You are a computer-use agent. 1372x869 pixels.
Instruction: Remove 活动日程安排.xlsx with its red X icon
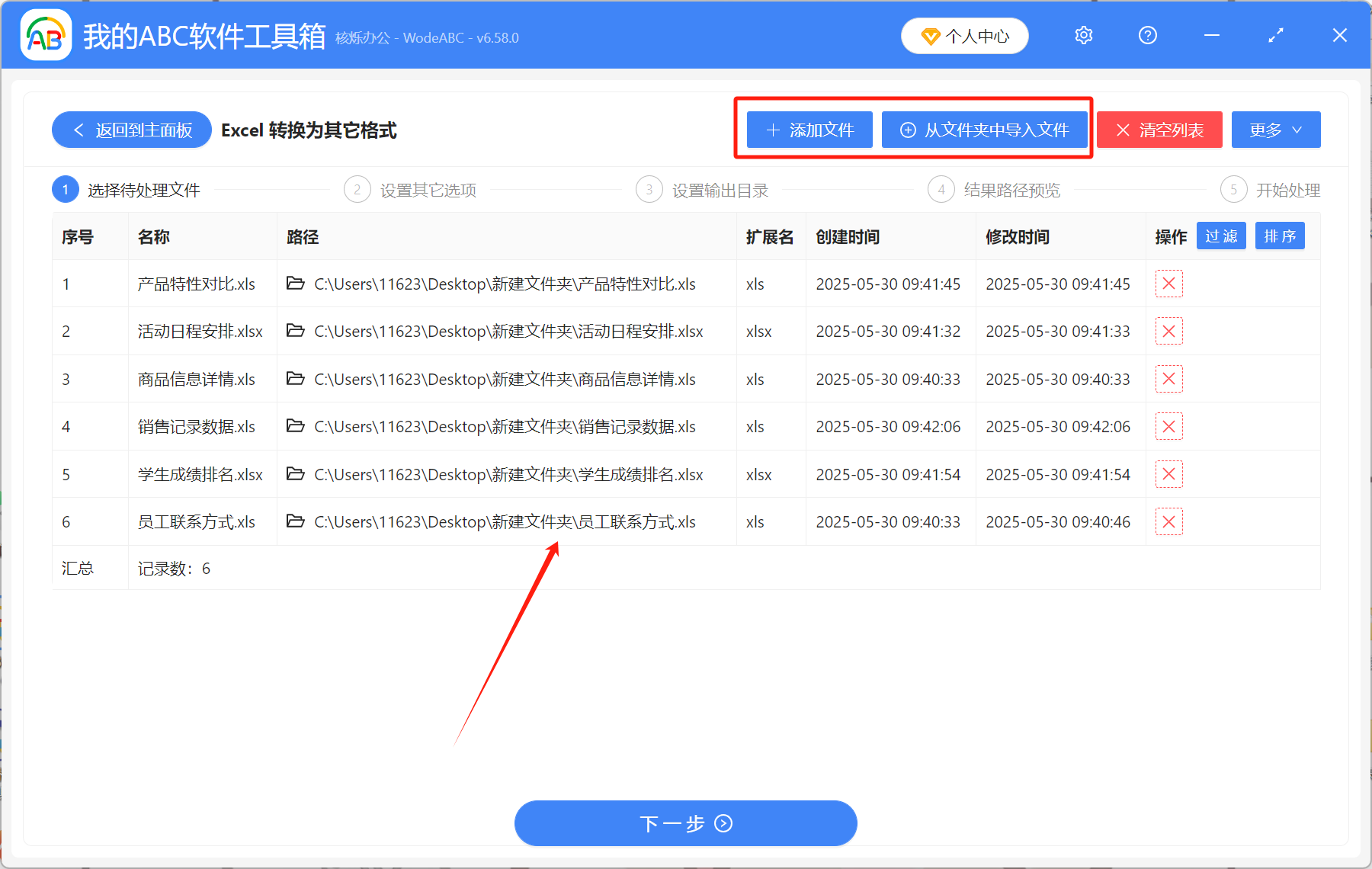[1168, 331]
